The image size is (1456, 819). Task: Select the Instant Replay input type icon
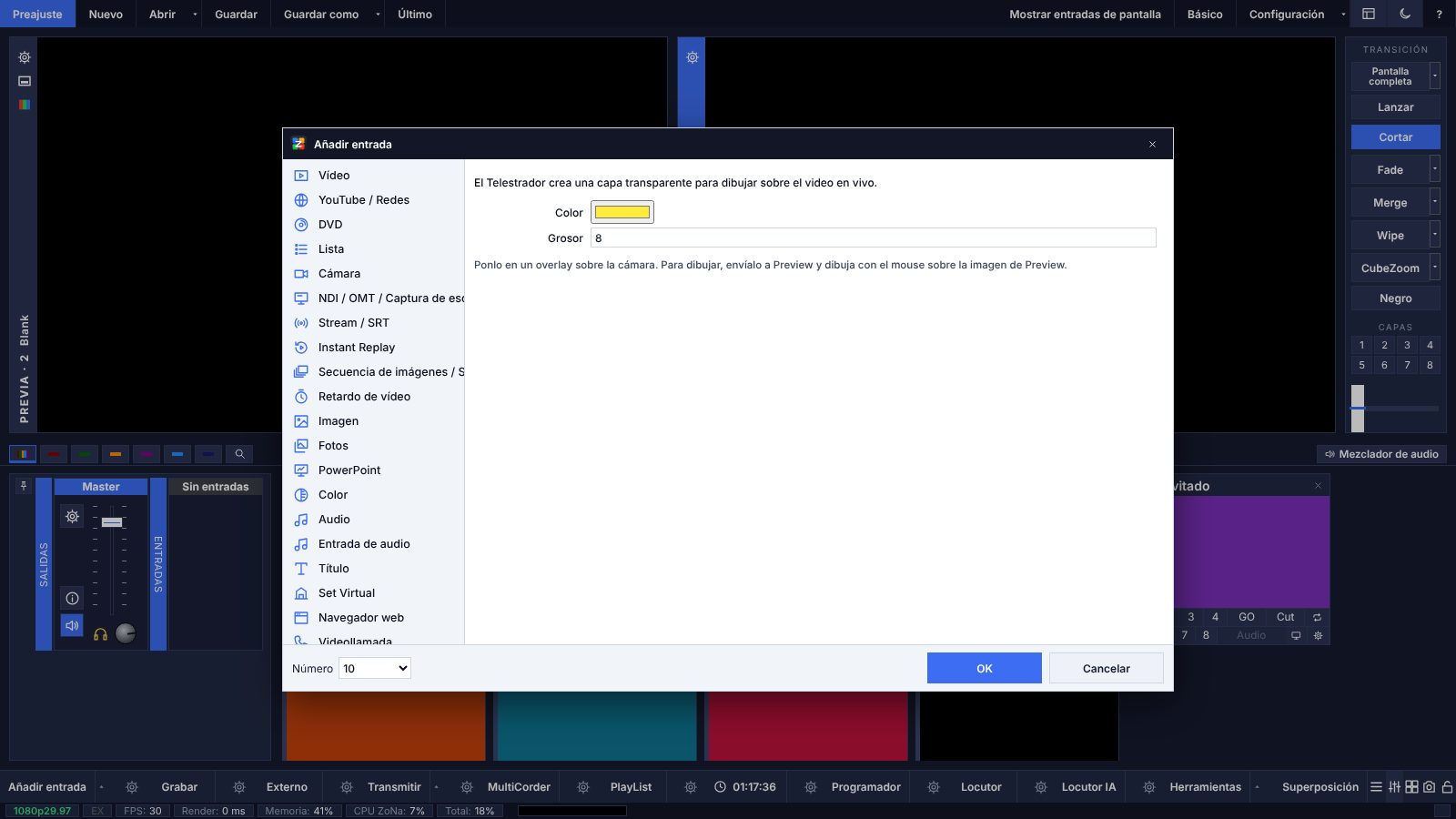(301, 348)
